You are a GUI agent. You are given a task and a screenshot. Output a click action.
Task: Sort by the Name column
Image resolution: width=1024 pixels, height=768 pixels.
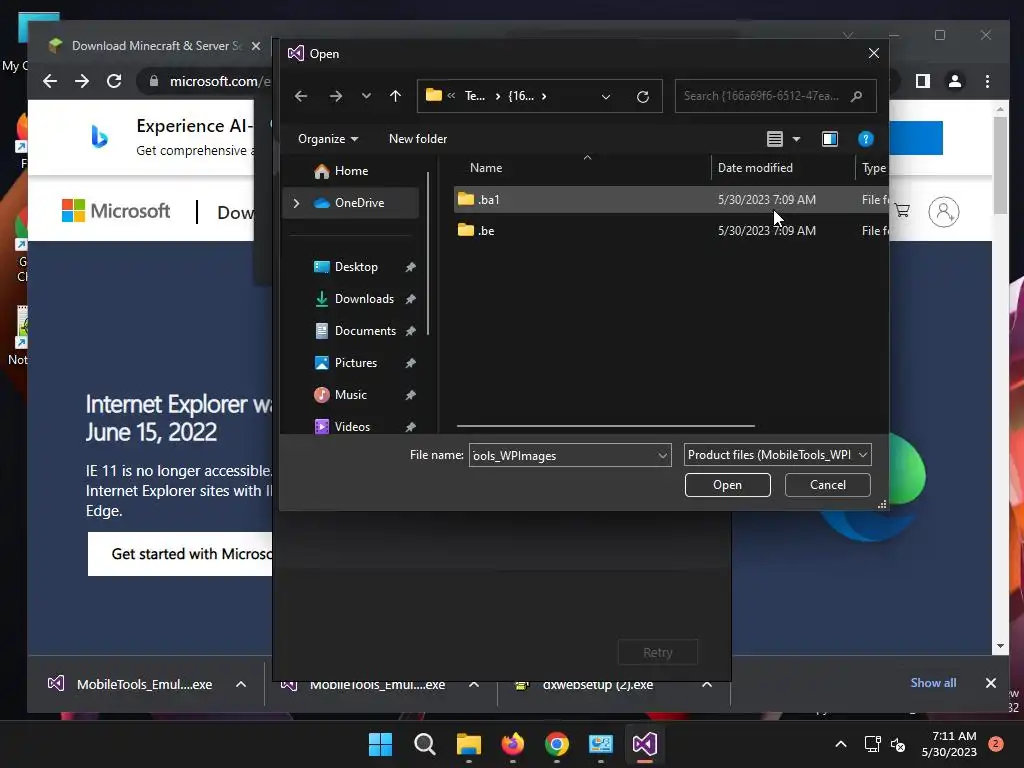pos(486,168)
